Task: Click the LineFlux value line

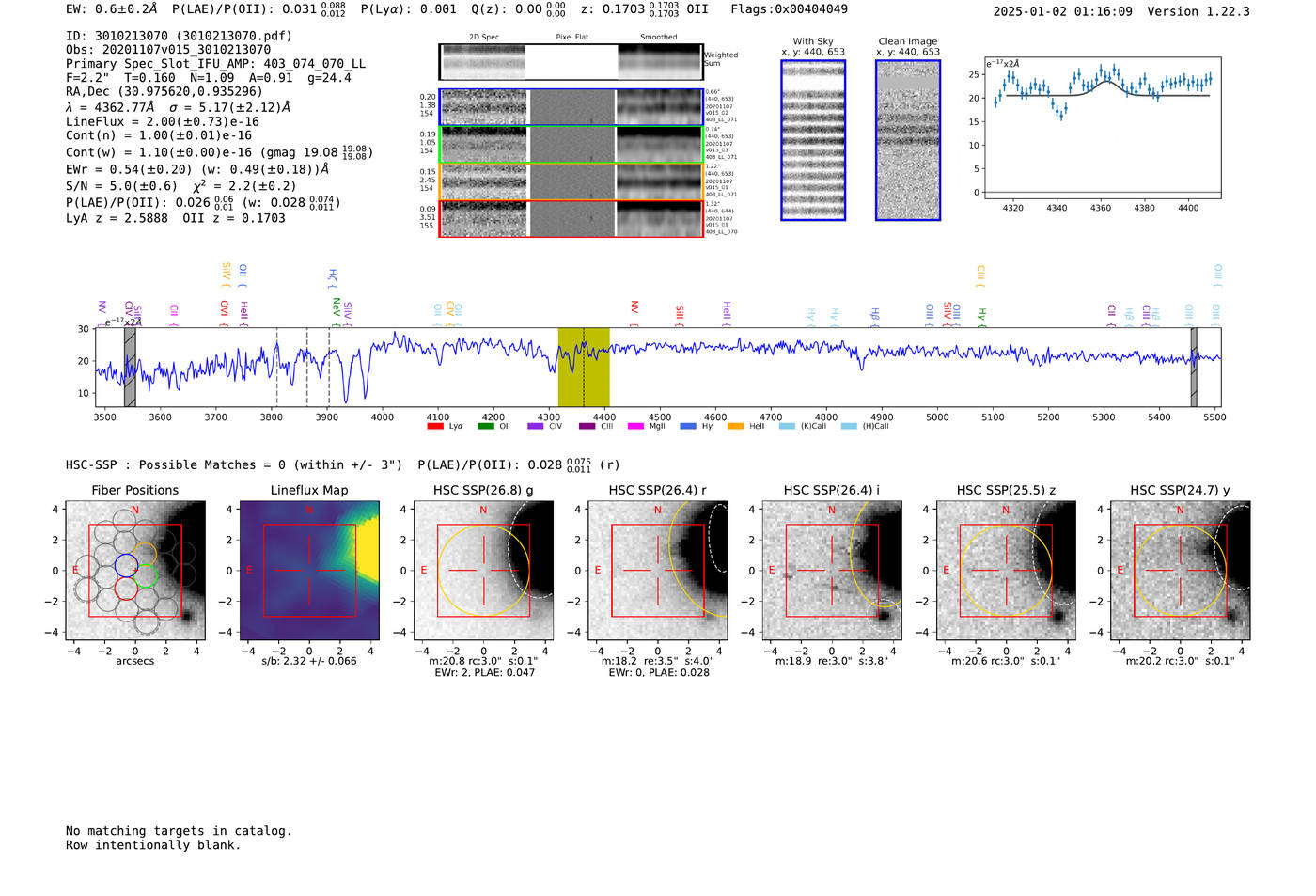Action: [163, 121]
